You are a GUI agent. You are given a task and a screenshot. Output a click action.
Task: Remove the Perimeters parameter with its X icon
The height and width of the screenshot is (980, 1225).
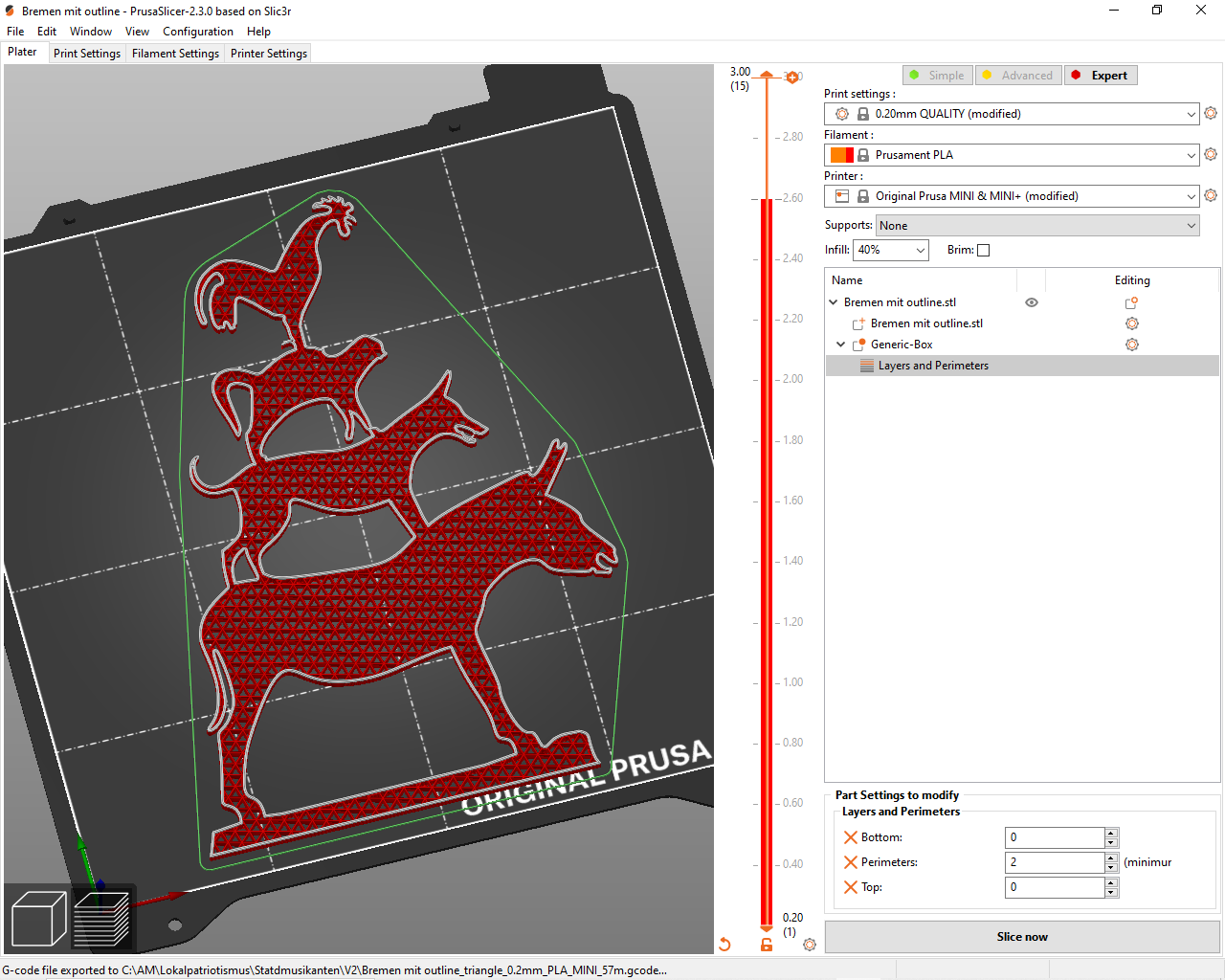point(851,862)
